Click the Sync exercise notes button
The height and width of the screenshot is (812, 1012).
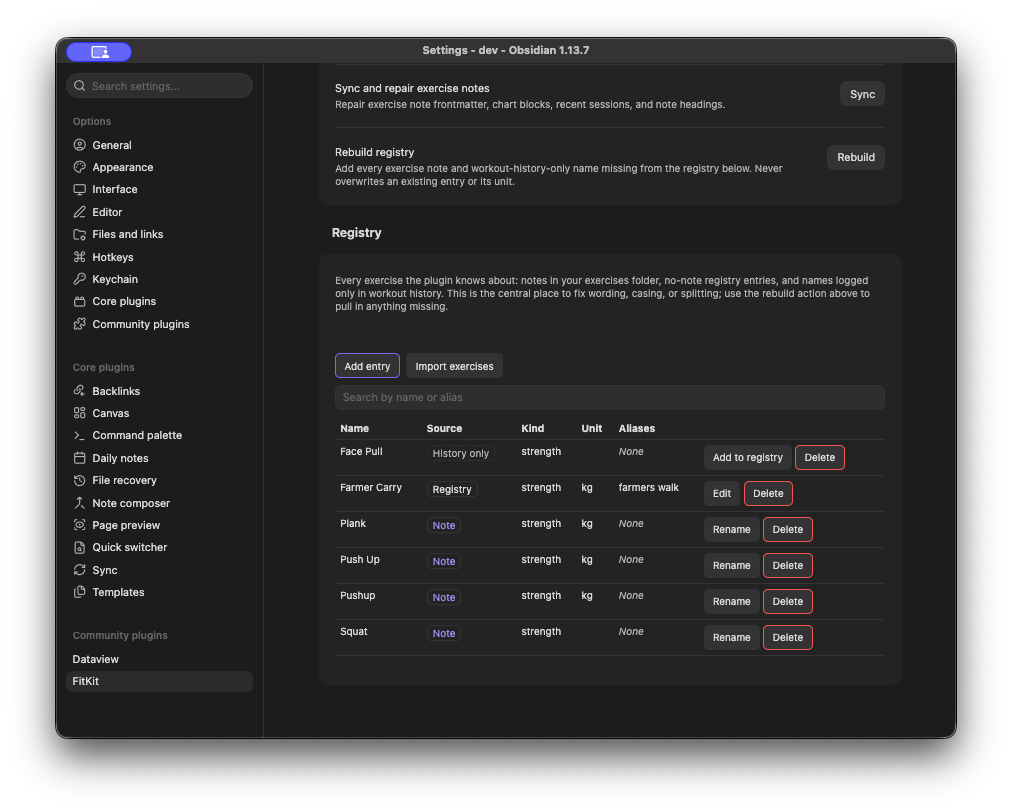(x=862, y=94)
